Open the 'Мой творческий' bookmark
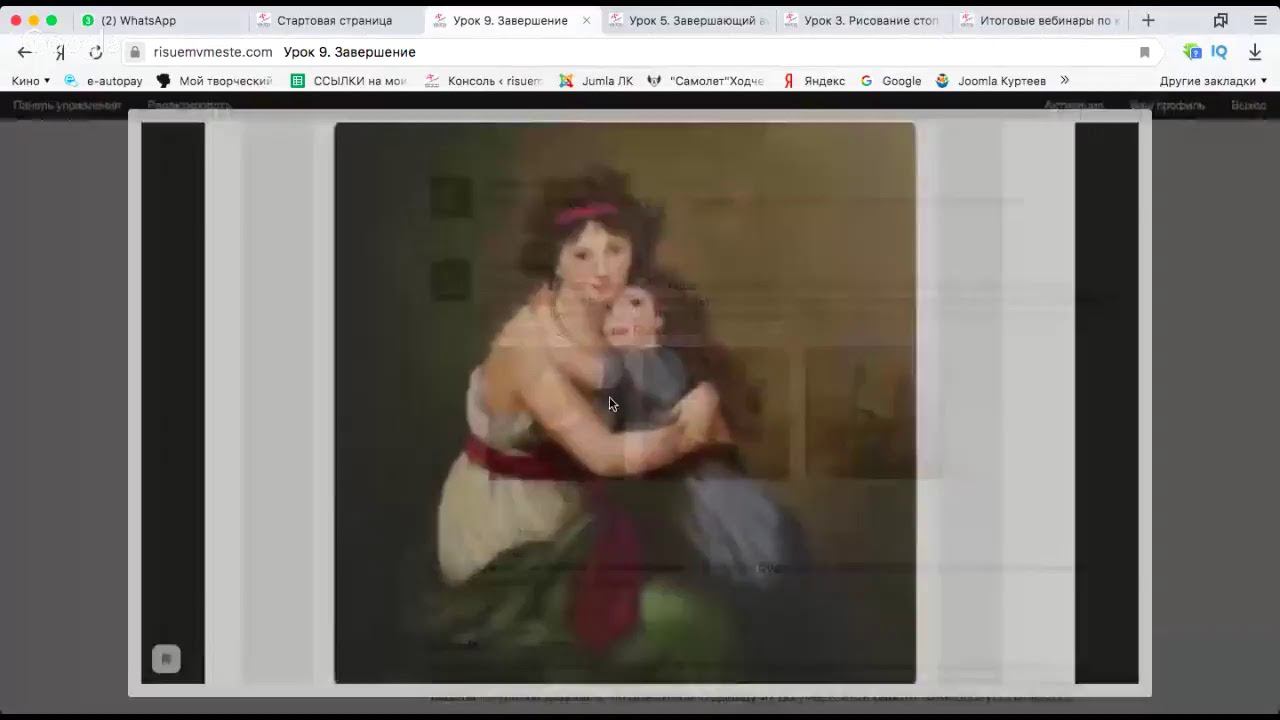Image resolution: width=1280 pixels, height=720 pixels. point(215,81)
